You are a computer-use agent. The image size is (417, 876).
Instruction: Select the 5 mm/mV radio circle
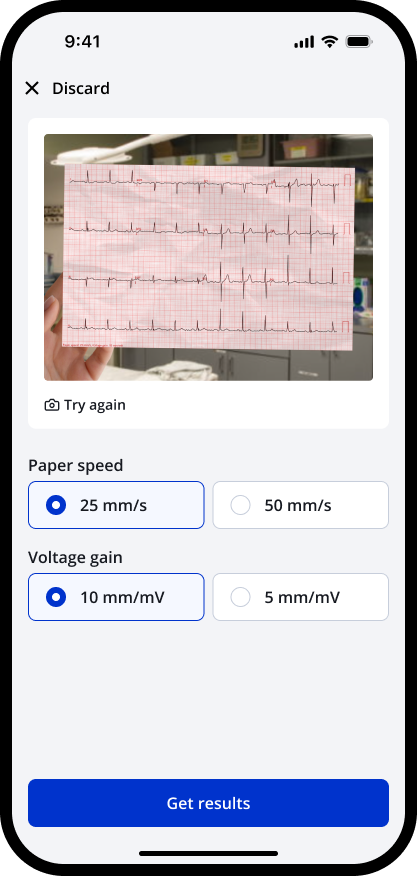coord(240,597)
